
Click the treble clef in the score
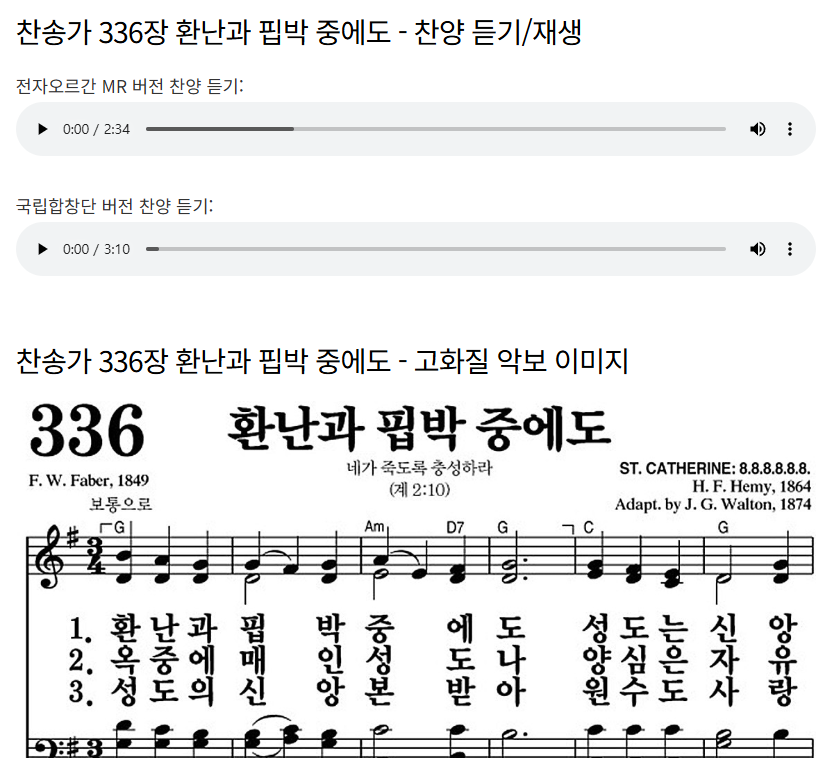click(49, 556)
